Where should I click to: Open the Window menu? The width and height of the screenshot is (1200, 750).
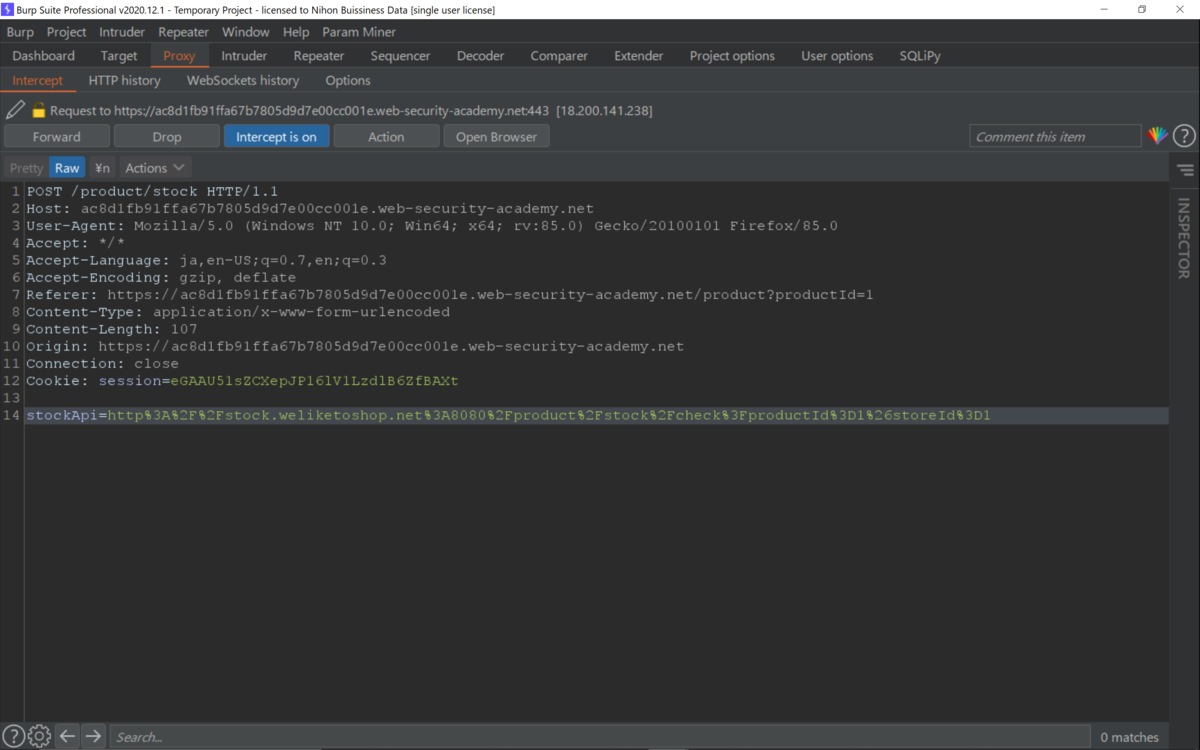(x=246, y=32)
